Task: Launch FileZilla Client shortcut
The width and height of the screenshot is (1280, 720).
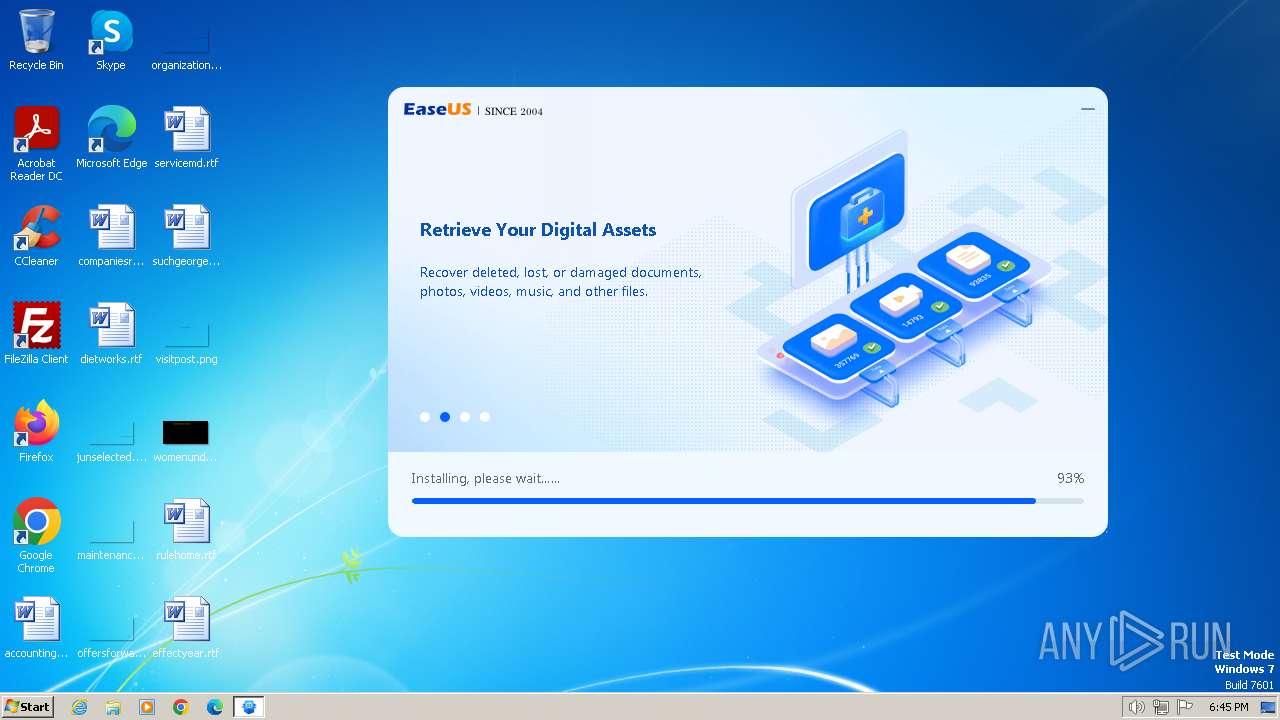Action: click(36, 334)
